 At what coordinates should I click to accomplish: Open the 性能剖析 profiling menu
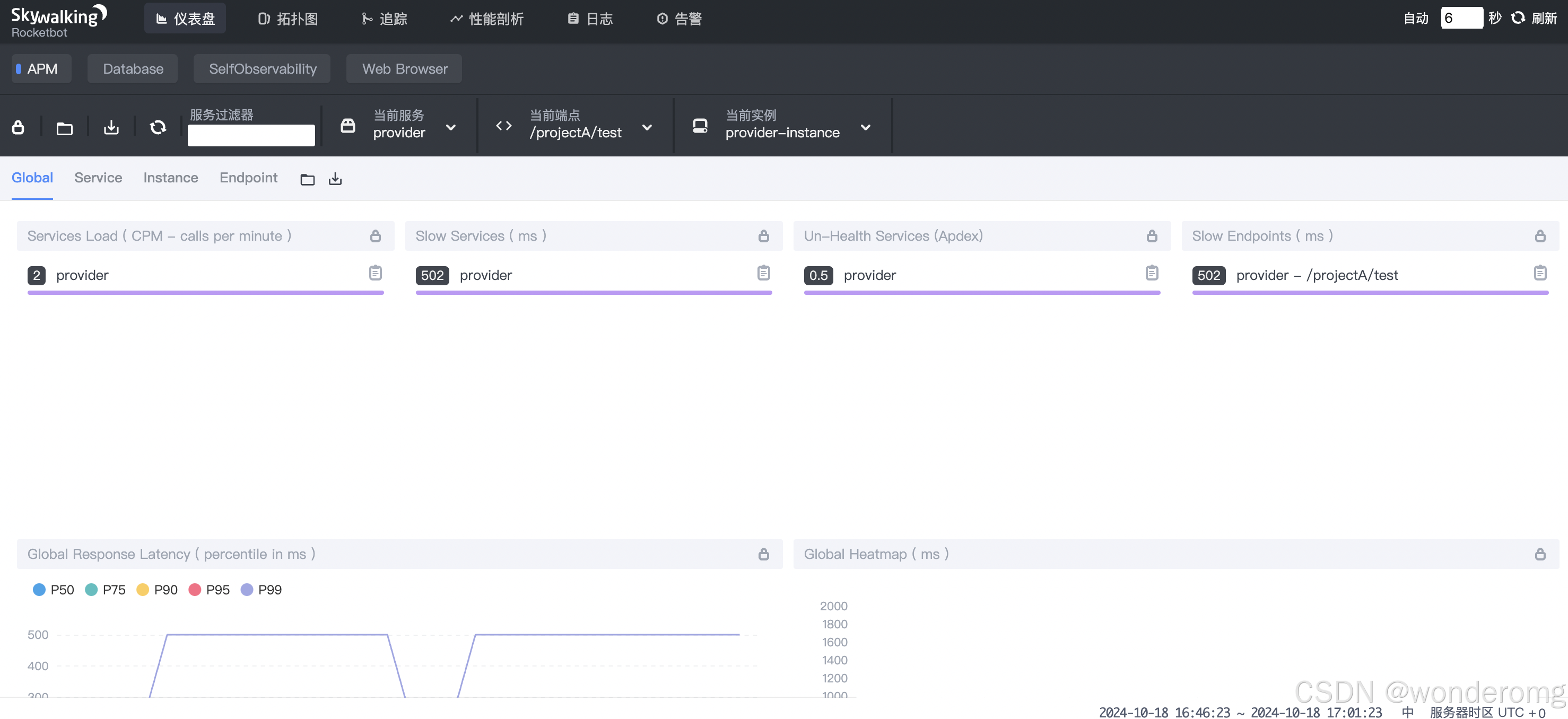pos(487,19)
